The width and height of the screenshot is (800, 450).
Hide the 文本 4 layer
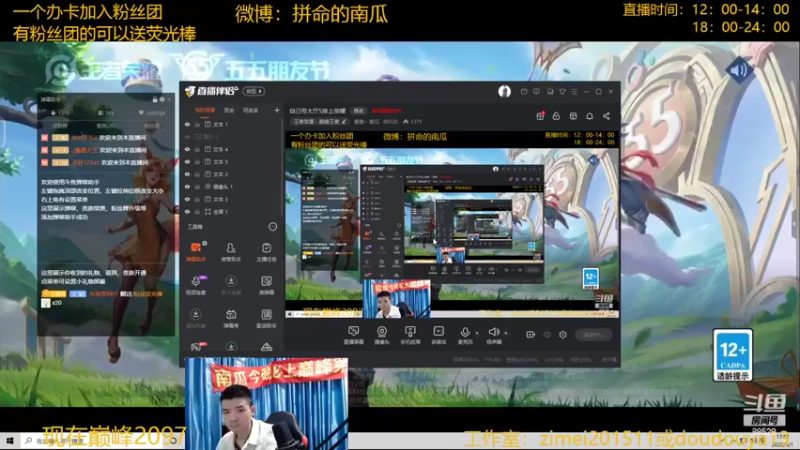tap(187, 149)
